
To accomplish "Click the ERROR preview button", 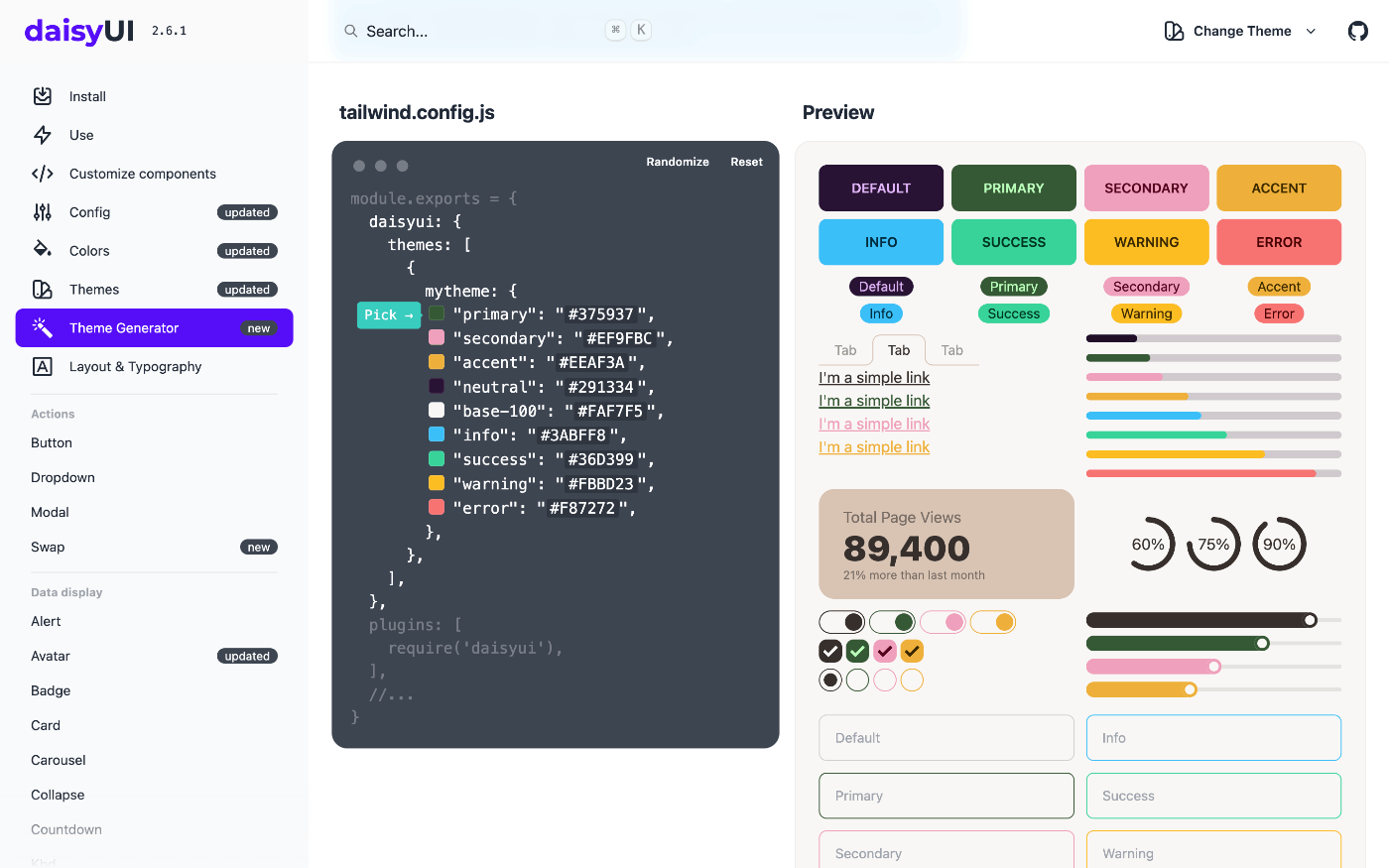I will pyautogui.click(x=1279, y=242).
